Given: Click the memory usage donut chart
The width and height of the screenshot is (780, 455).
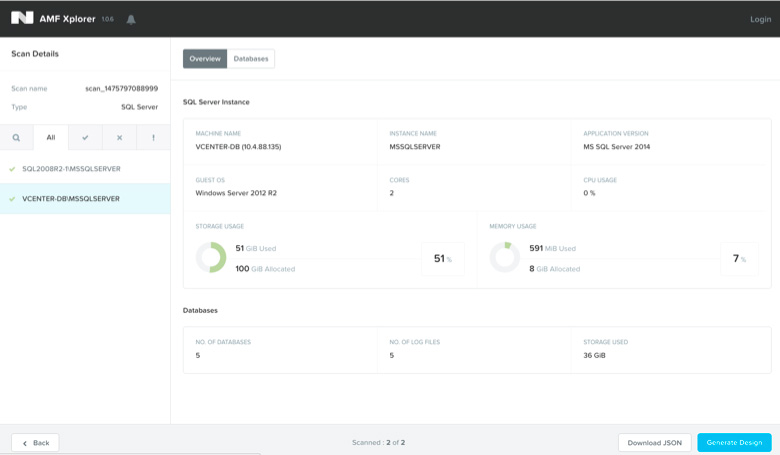Looking at the screenshot, I should (504, 257).
